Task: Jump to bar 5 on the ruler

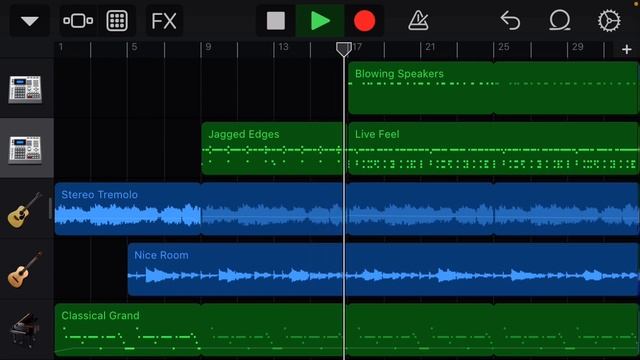Action: pos(134,47)
